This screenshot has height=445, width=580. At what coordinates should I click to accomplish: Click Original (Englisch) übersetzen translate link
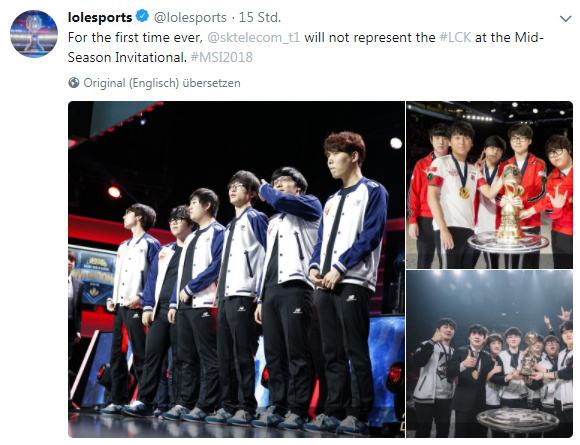162,83
